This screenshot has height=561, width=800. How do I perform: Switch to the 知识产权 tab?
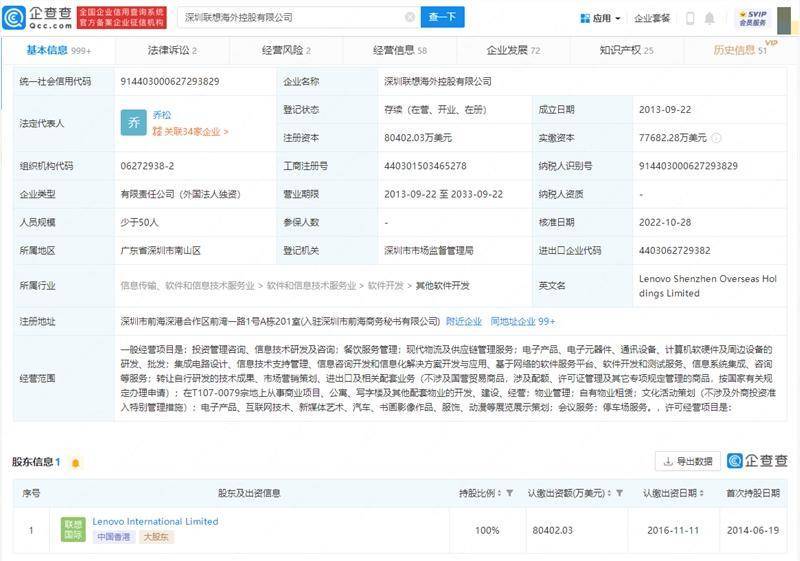tap(627, 50)
